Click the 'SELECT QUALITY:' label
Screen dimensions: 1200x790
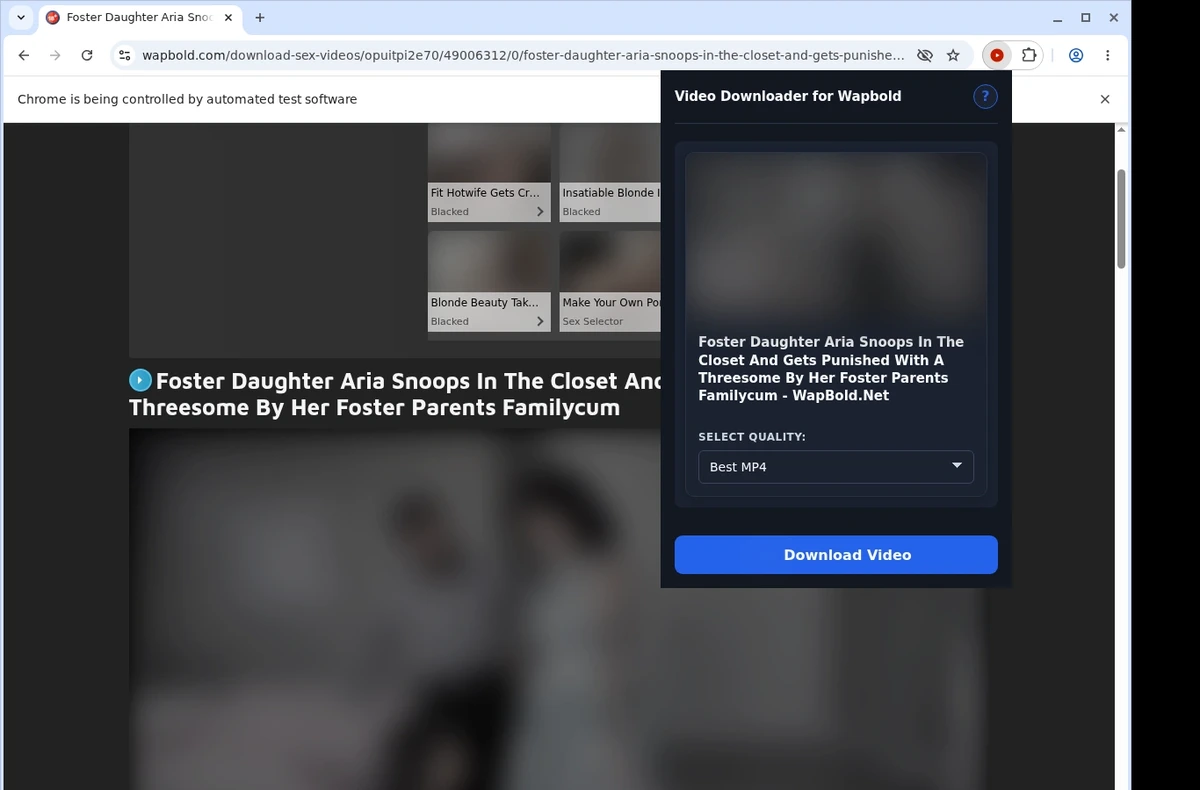tap(752, 437)
